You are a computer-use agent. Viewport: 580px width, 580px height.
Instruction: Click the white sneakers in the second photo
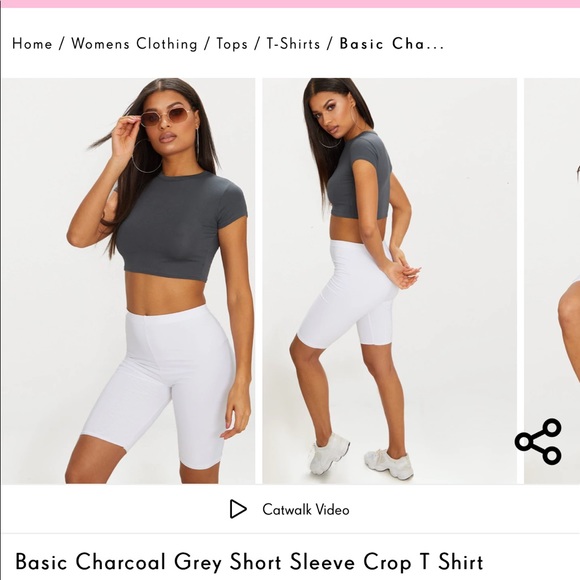[x=361, y=457]
